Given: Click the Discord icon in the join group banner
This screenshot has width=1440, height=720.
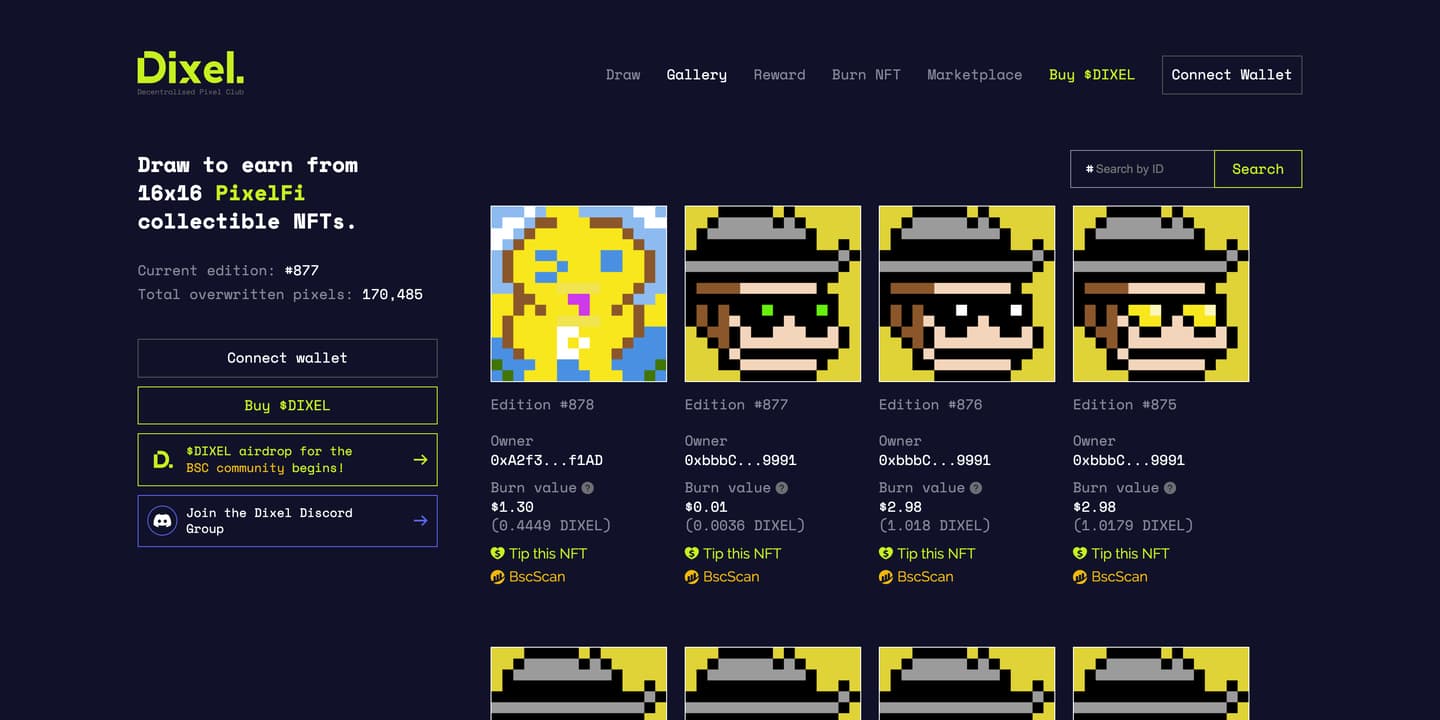Looking at the screenshot, I should [162, 521].
